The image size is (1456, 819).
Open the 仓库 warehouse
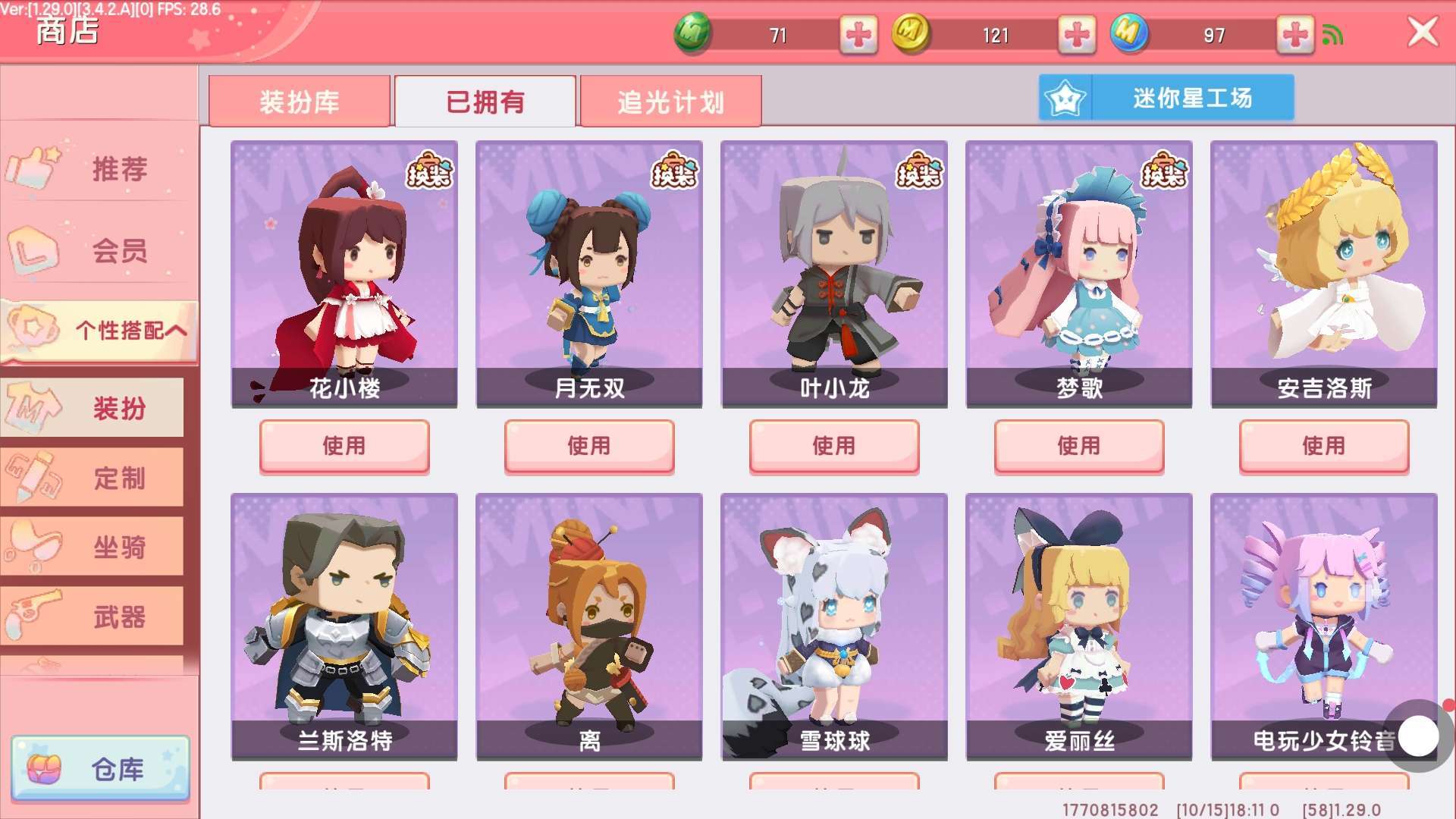click(x=100, y=768)
